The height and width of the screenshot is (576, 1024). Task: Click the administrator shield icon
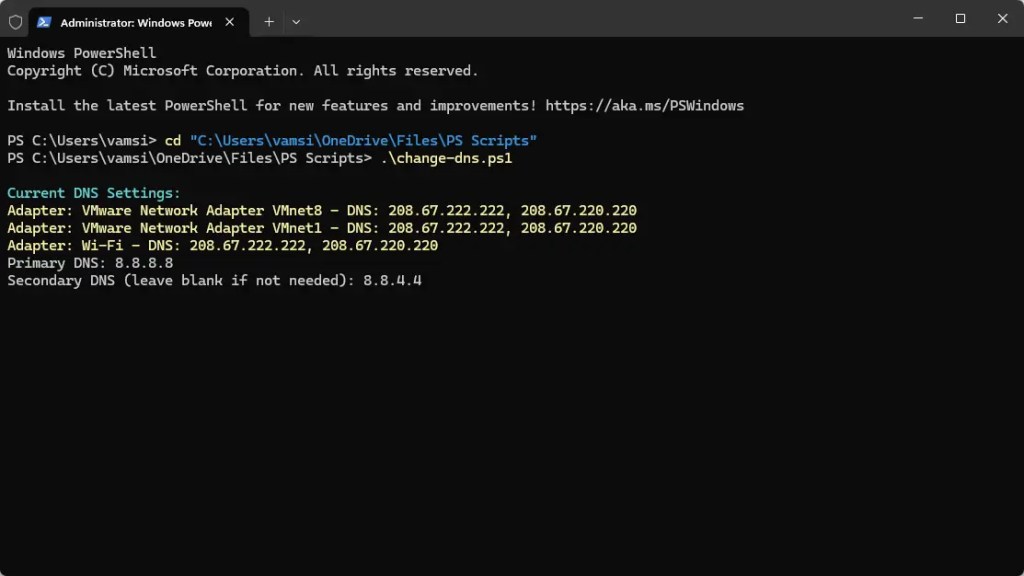(x=16, y=22)
